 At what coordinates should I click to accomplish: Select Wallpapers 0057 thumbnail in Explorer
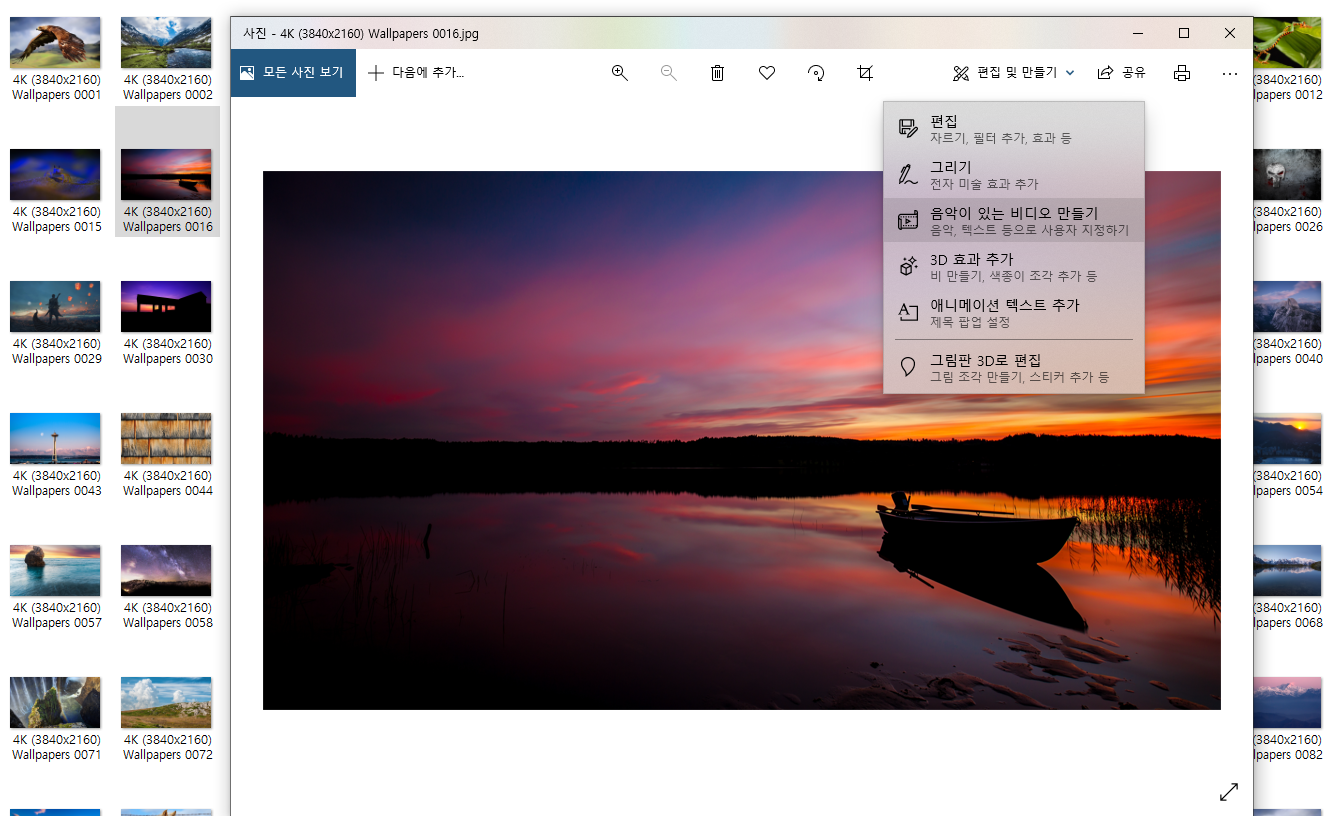pos(56,570)
